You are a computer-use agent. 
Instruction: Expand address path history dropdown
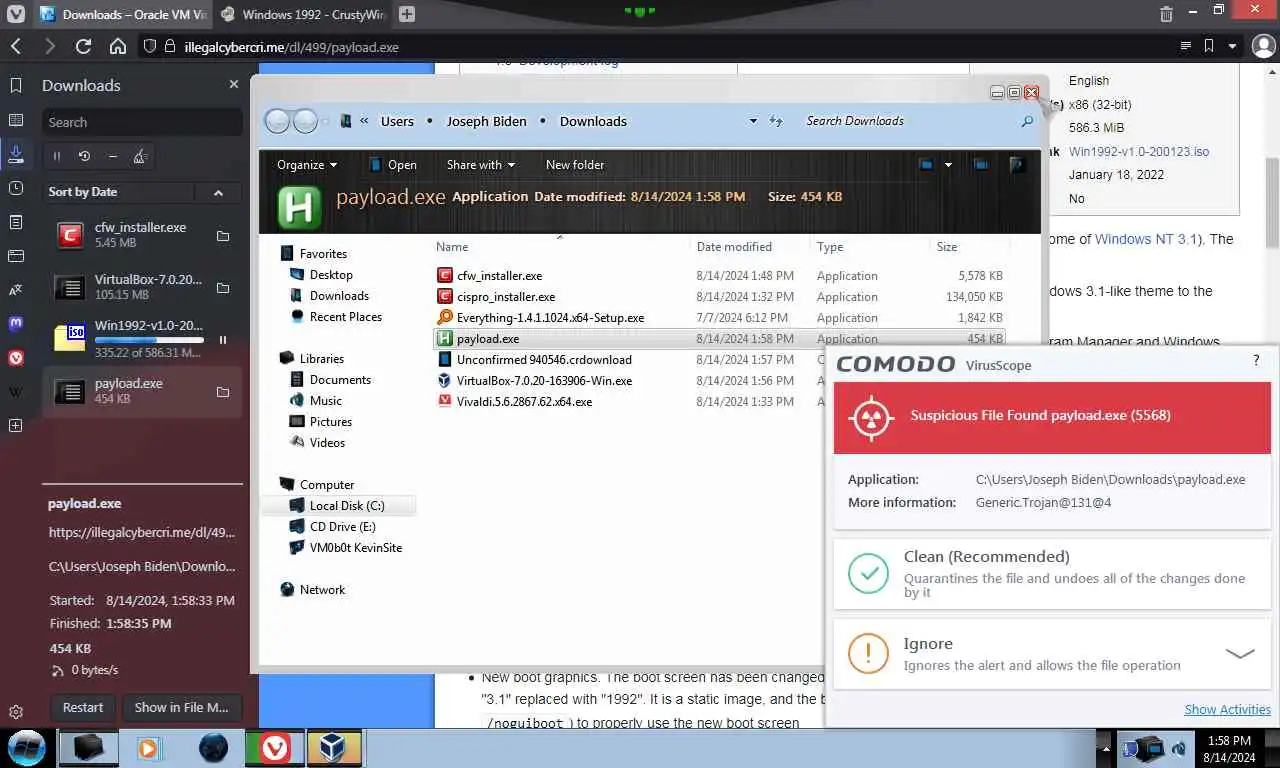(753, 121)
